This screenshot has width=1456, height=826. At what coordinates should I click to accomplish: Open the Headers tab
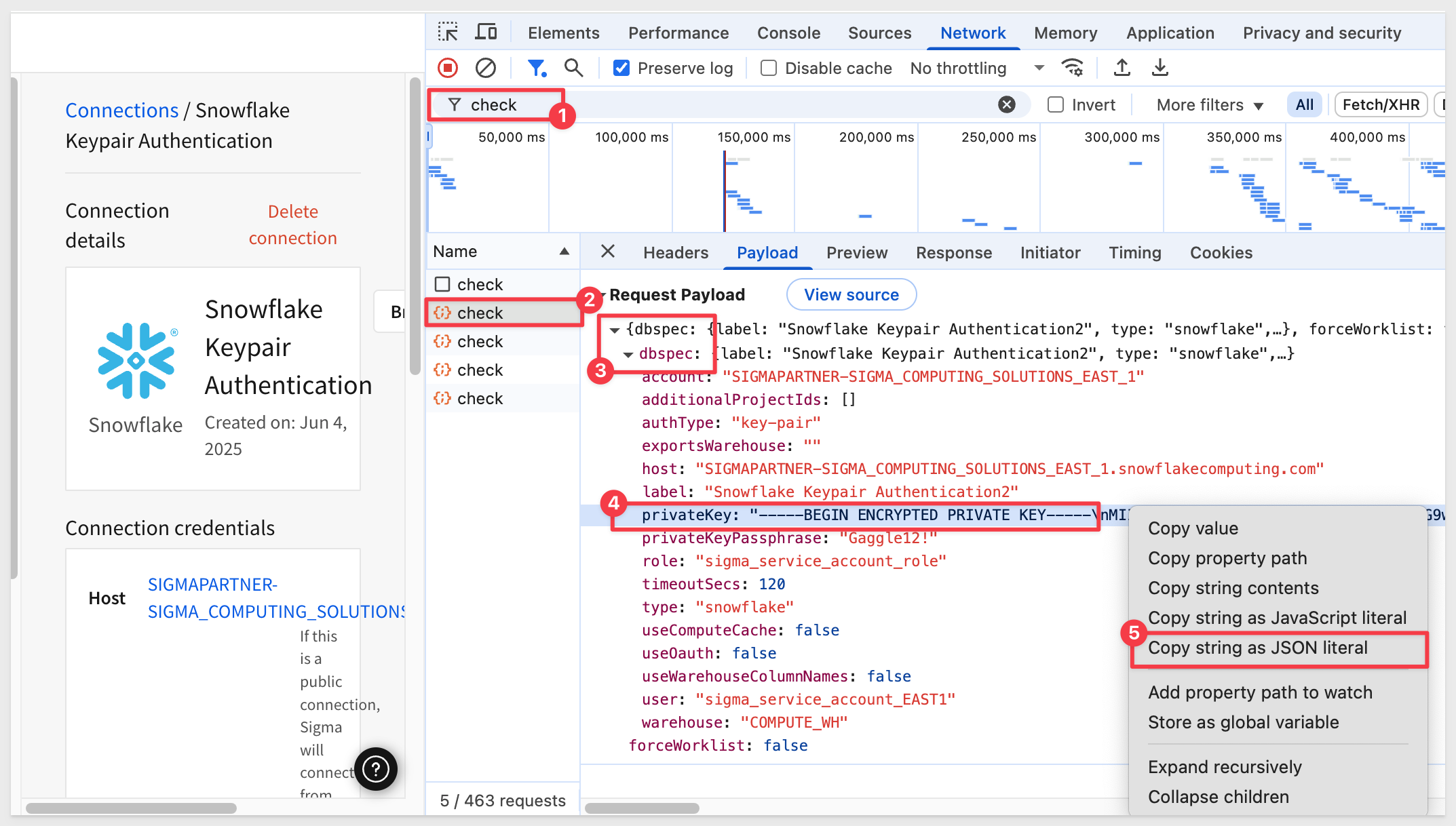[676, 252]
